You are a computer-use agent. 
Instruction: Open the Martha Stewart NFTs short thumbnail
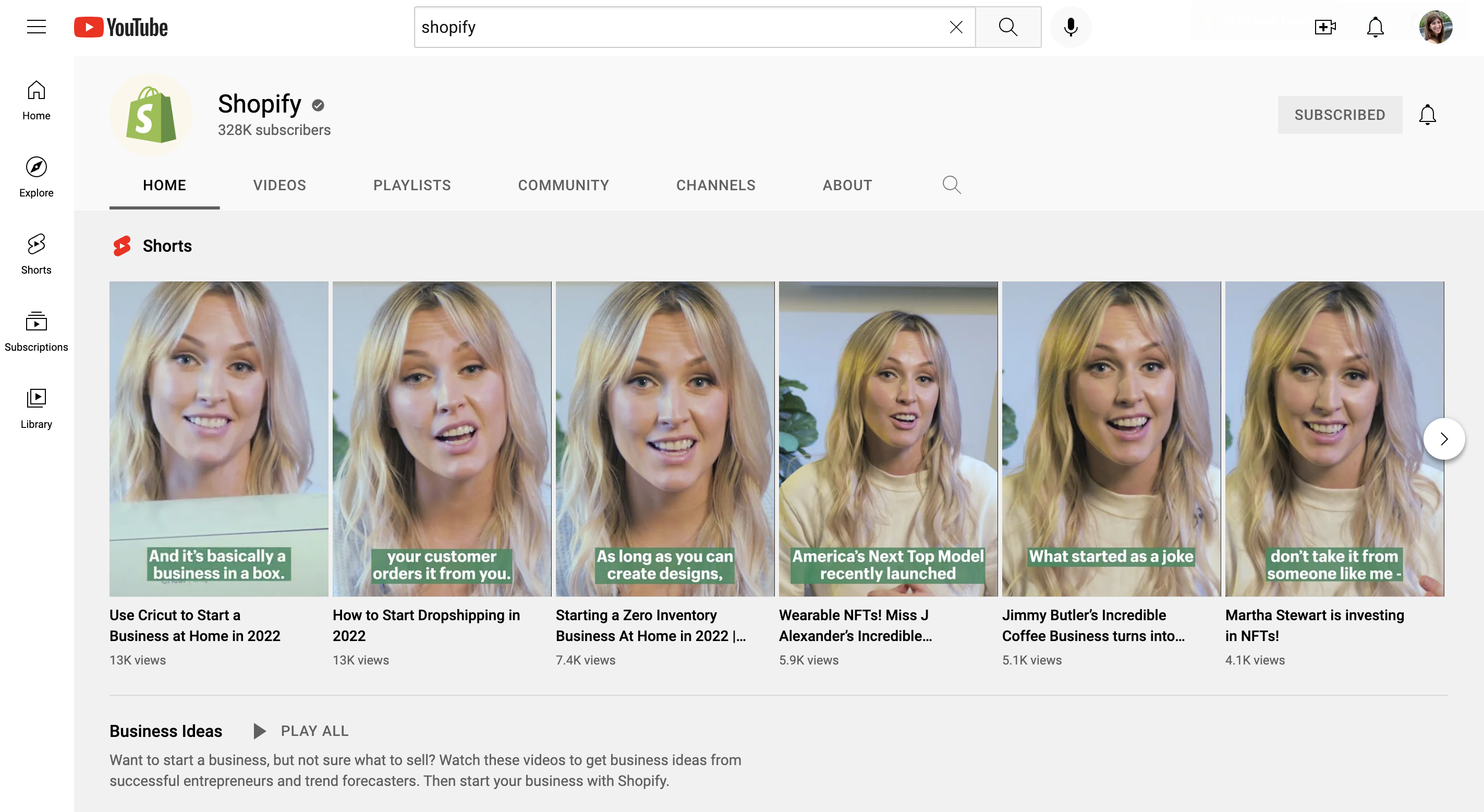1334,438
